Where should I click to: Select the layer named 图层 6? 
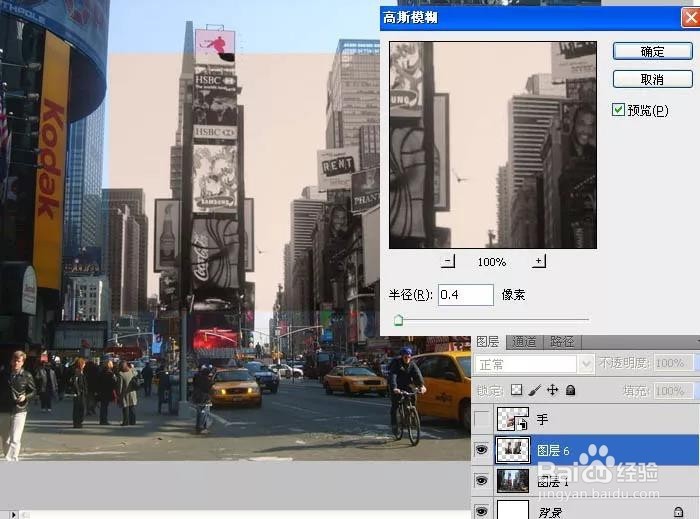[553, 450]
